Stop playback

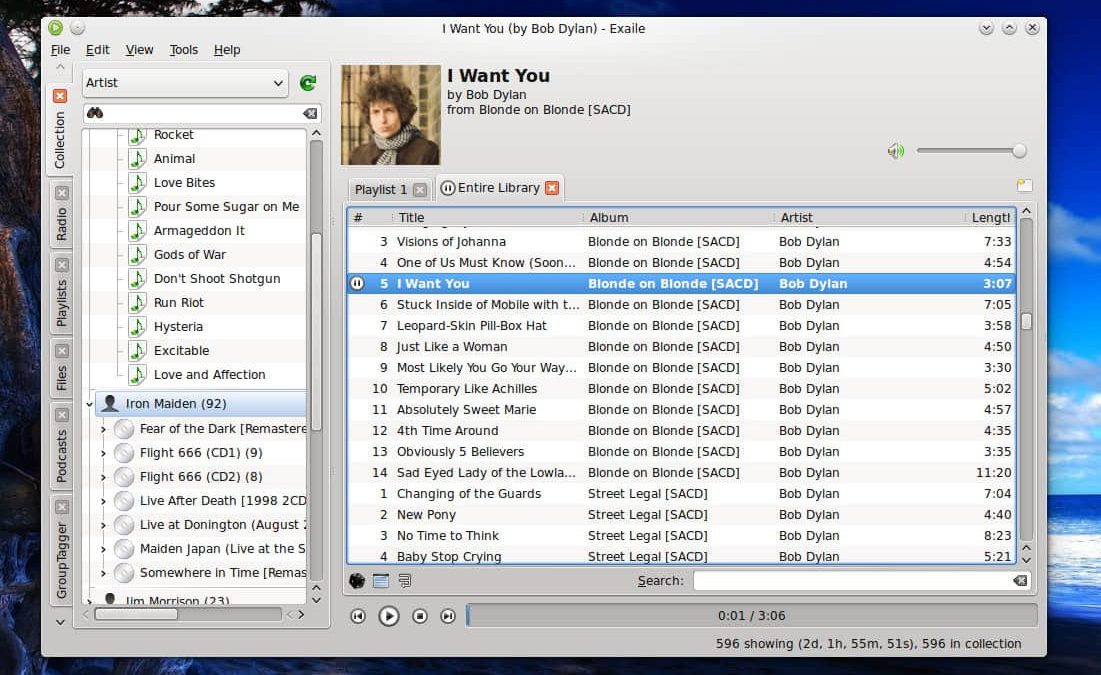420,616
